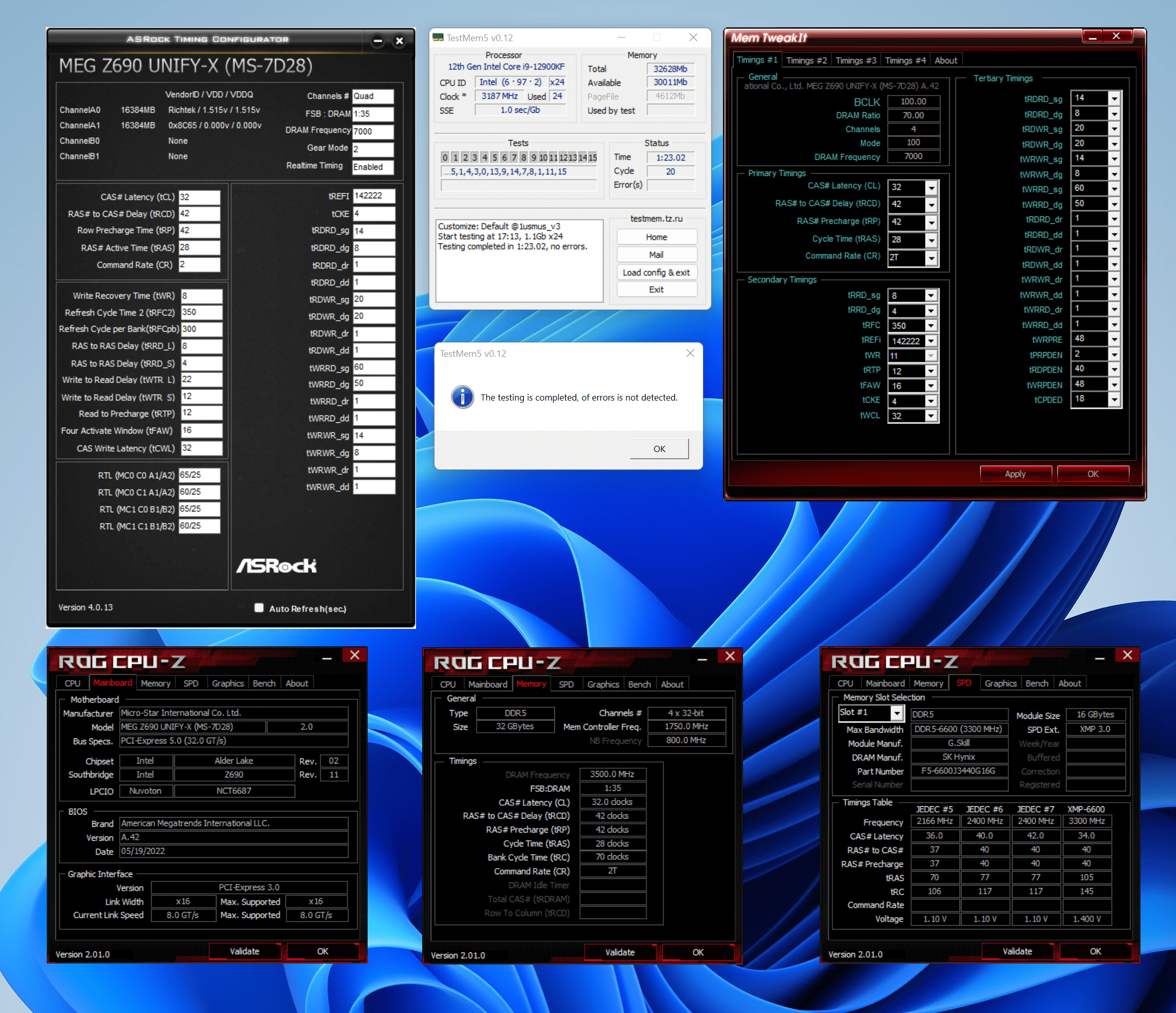Click RTL (MC0 C0 A1/A2) field
This screenshot has height=1013, width=1176.
point(199,475)
